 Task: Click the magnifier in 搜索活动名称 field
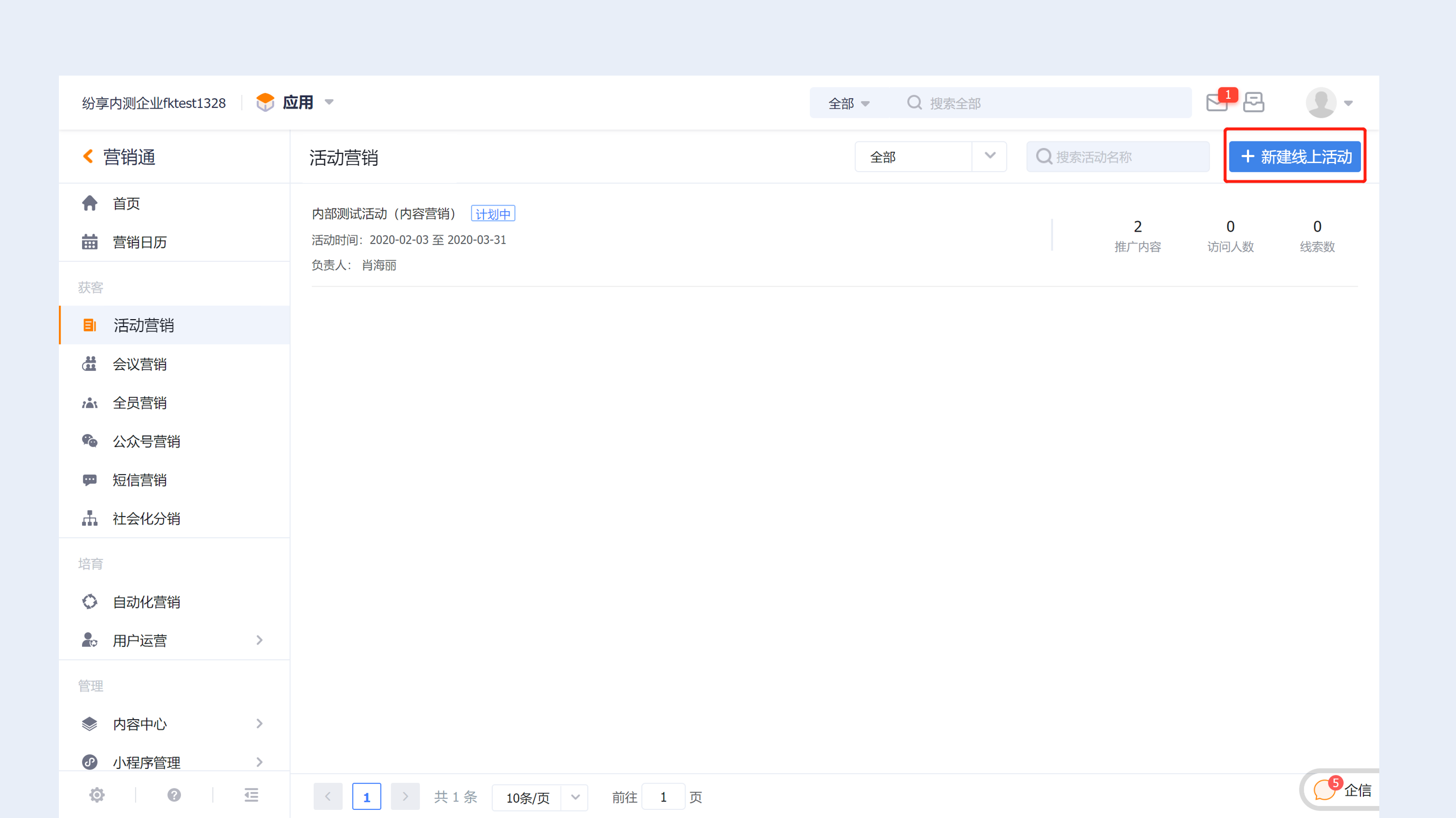(1044, 157)
